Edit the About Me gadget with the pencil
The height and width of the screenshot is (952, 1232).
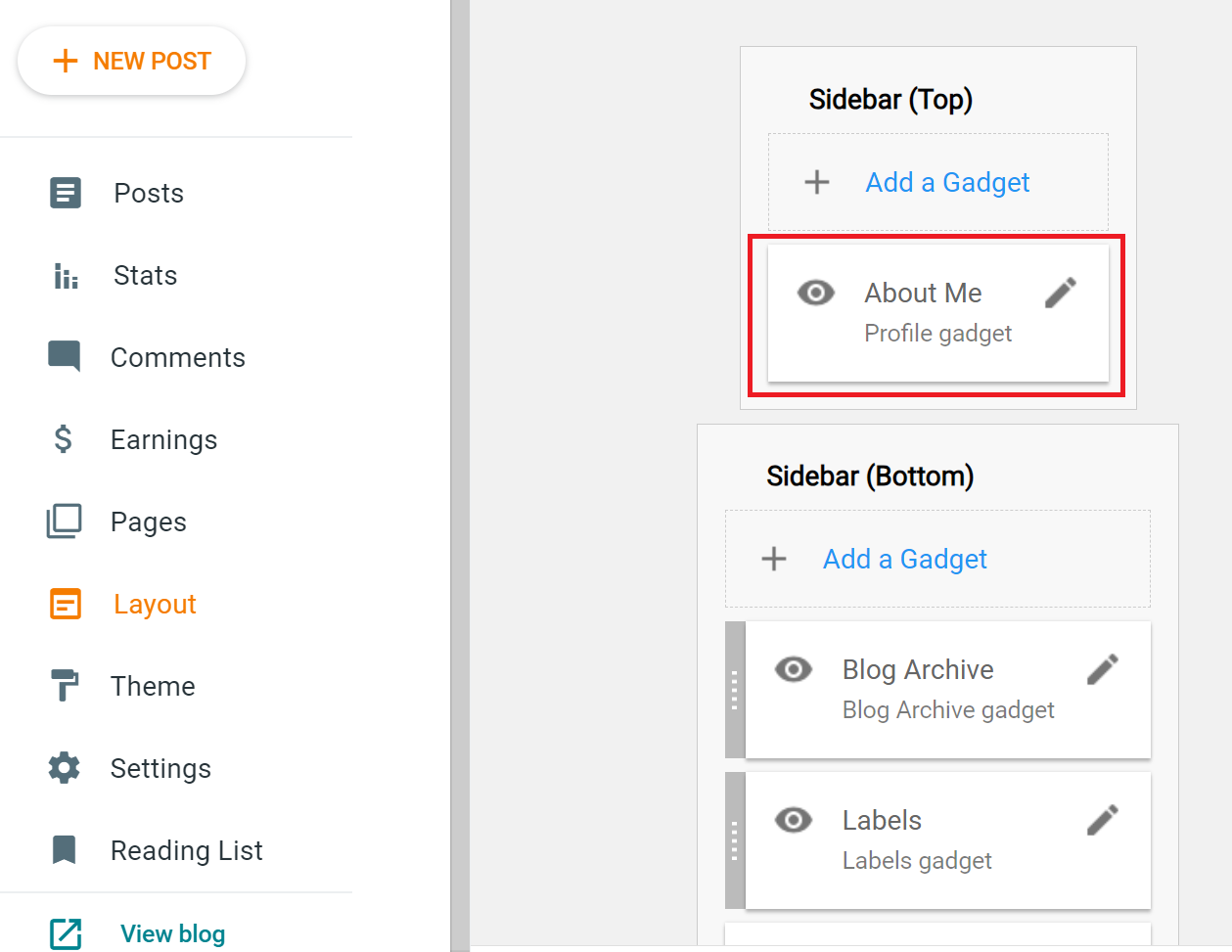point(1061,292)
